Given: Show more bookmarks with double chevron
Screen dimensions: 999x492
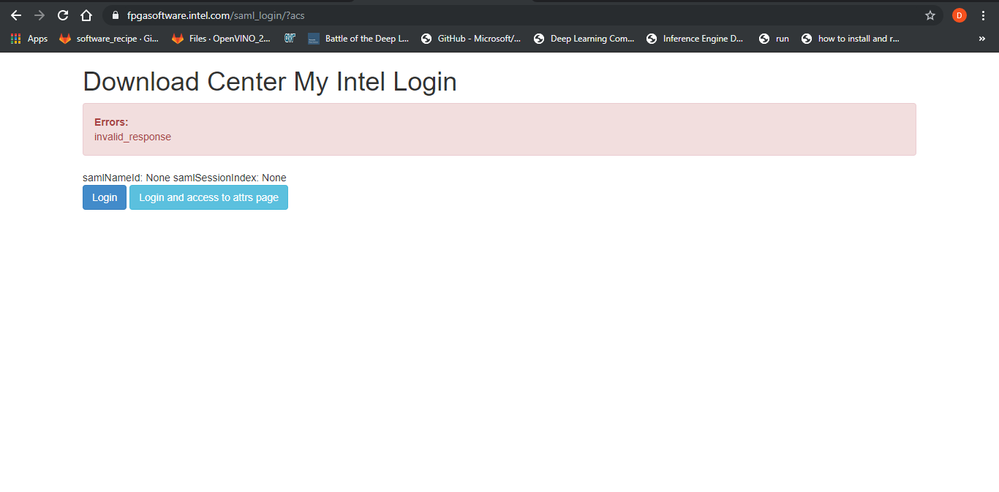Looking at the screenshot, I should coord(982,39).
